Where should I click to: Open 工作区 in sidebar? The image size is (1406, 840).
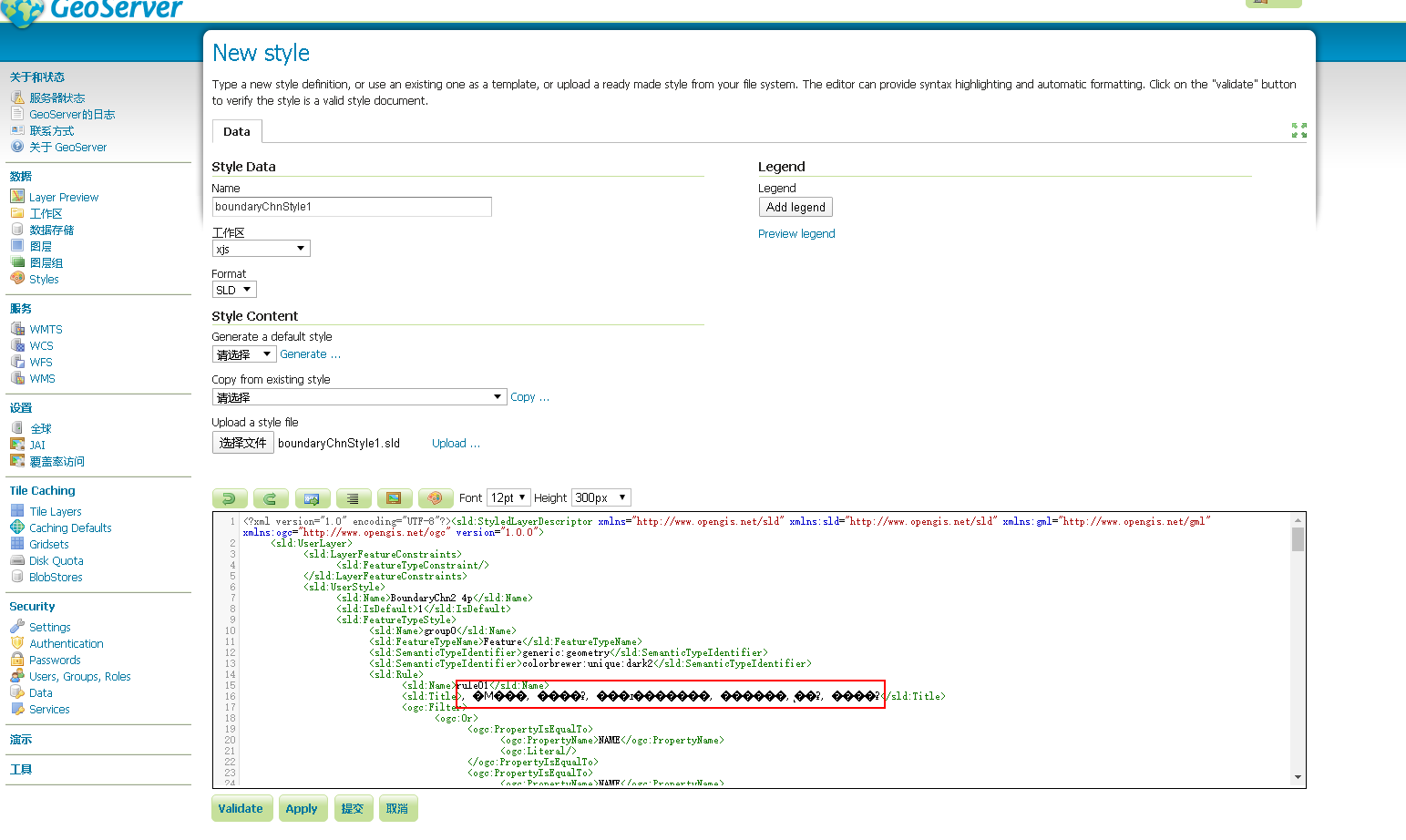(46, 213)
